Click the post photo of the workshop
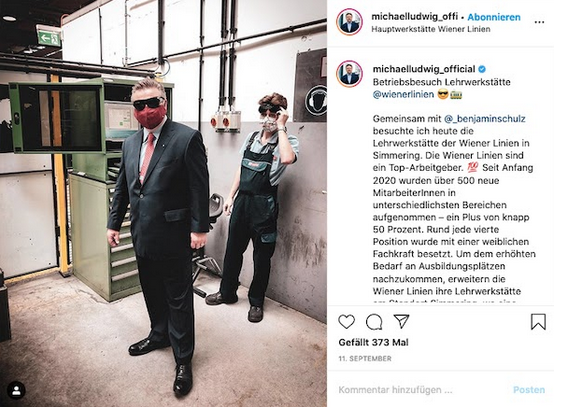 163,204
